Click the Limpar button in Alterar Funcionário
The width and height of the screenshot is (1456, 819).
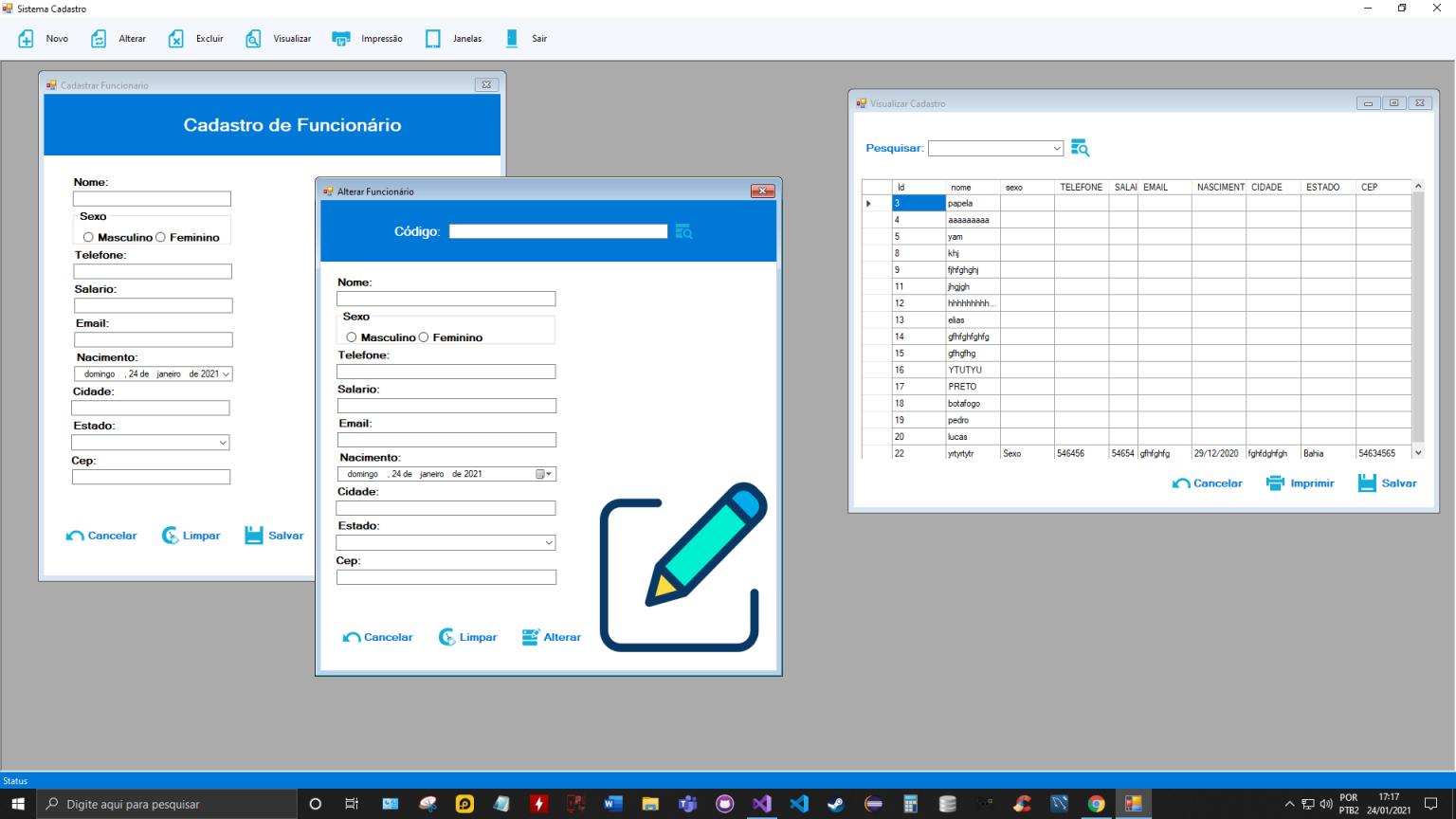(467, 636)
